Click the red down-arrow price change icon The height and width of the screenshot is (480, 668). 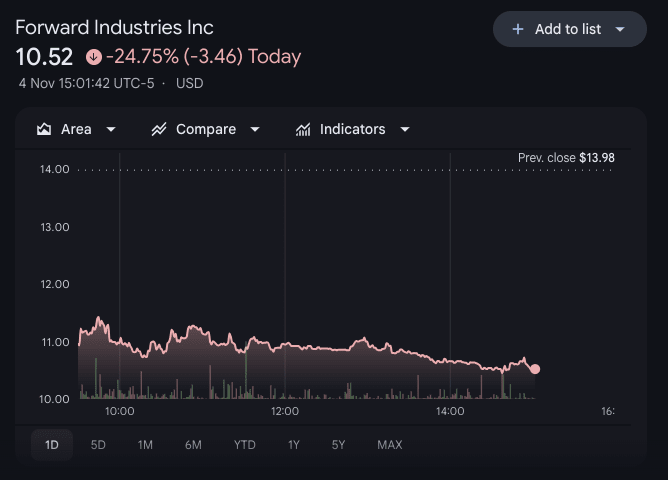94,57
